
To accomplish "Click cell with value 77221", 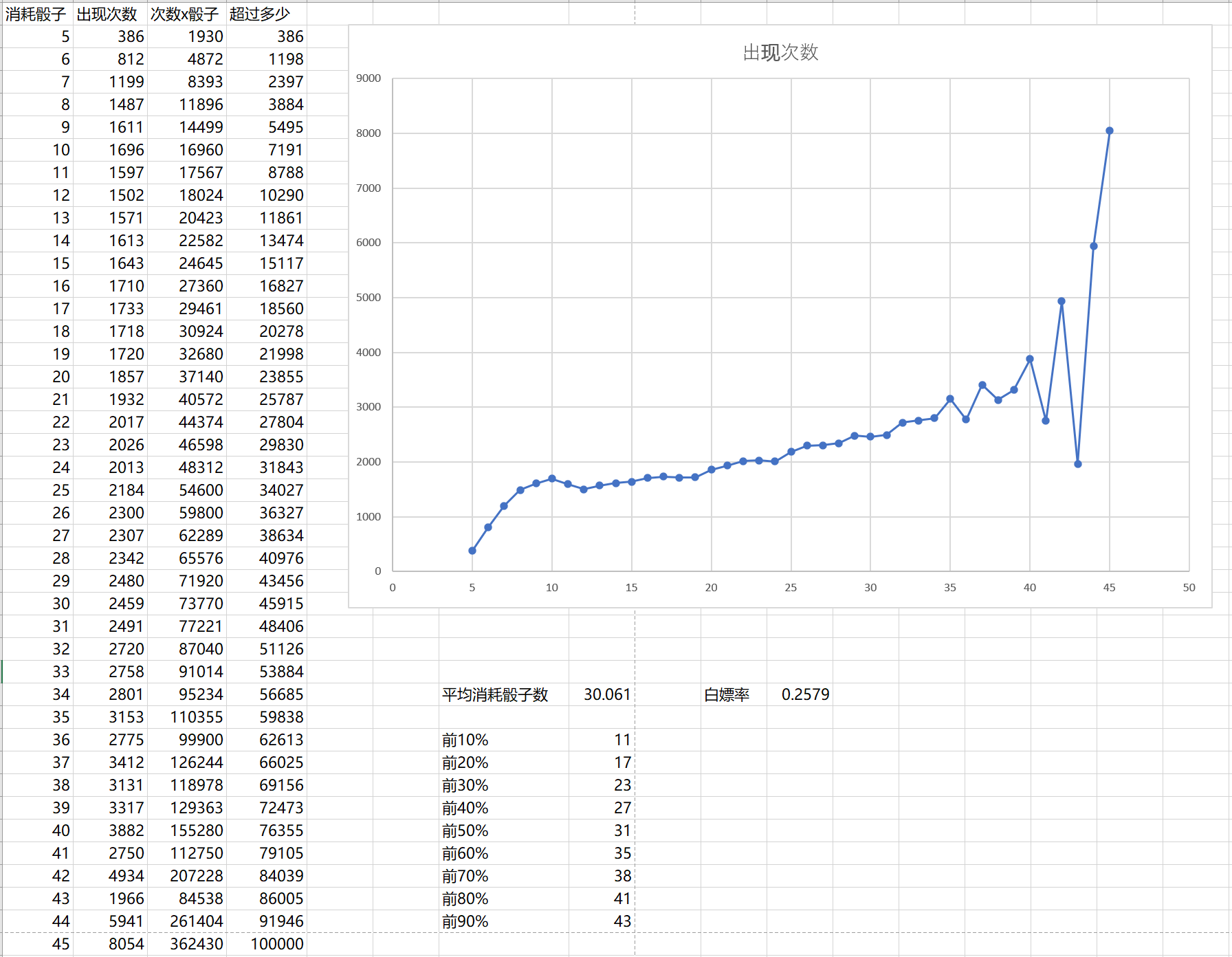I will tap(186, 626).
